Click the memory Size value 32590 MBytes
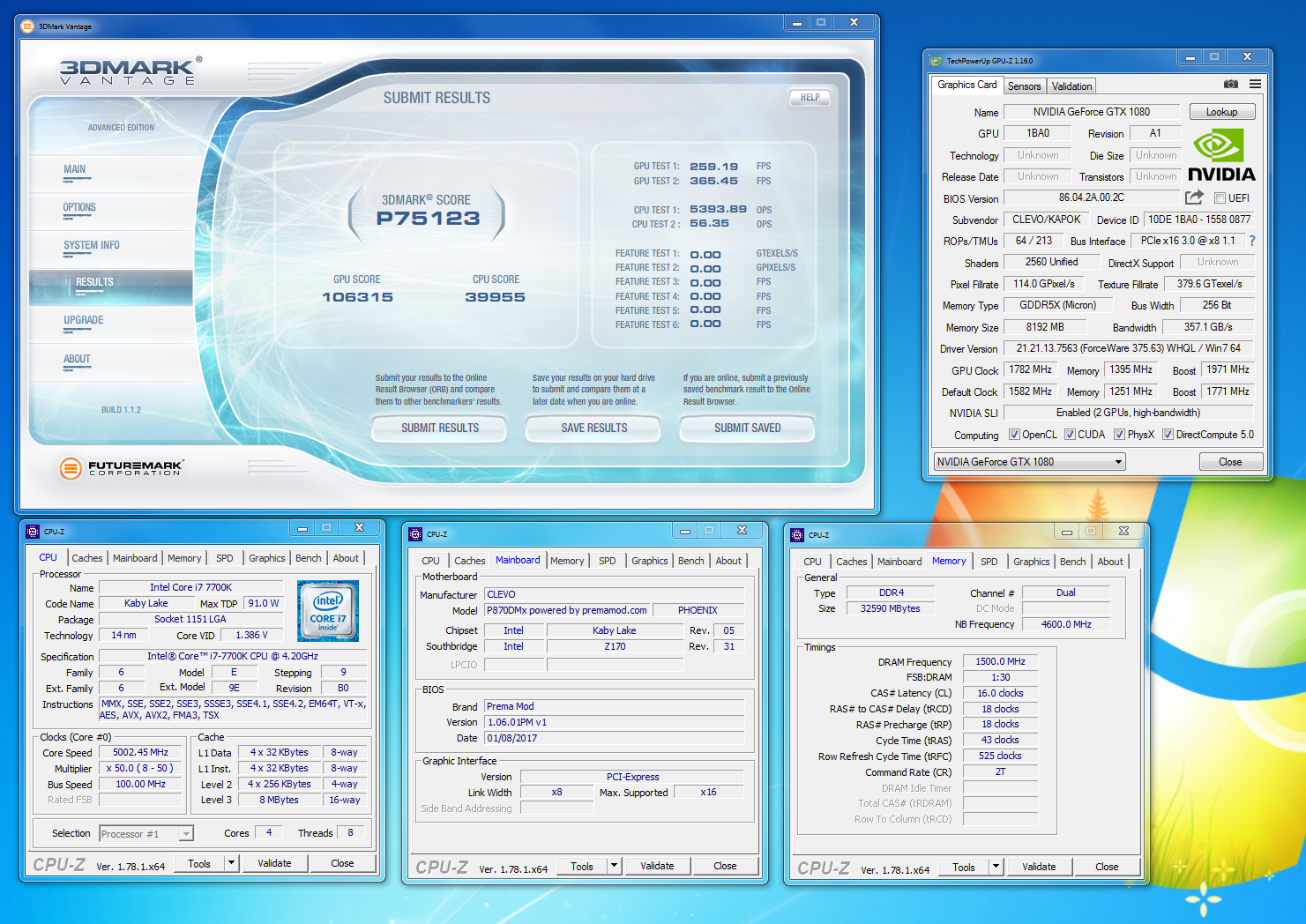 pyautogui.click(x=890, y=608)
